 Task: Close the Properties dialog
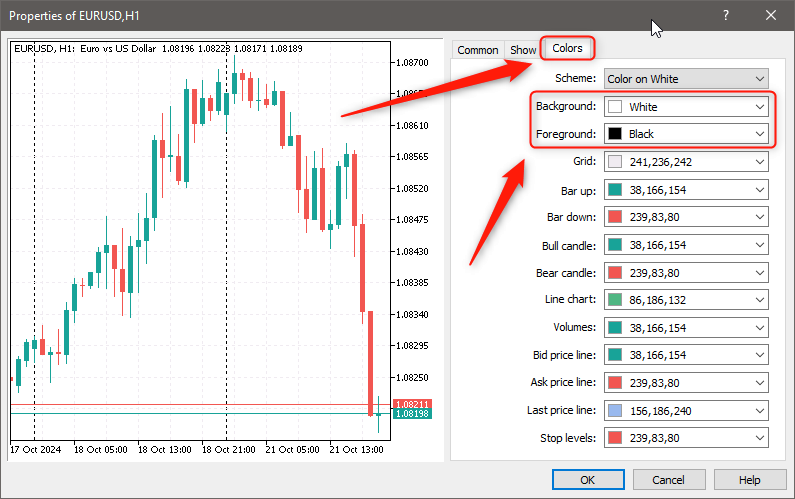pos(771,15)
